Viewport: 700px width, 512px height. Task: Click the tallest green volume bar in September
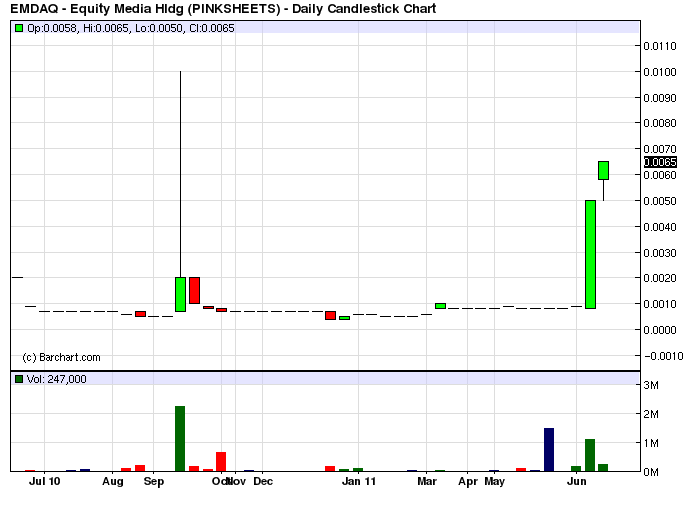pos(180,438)
